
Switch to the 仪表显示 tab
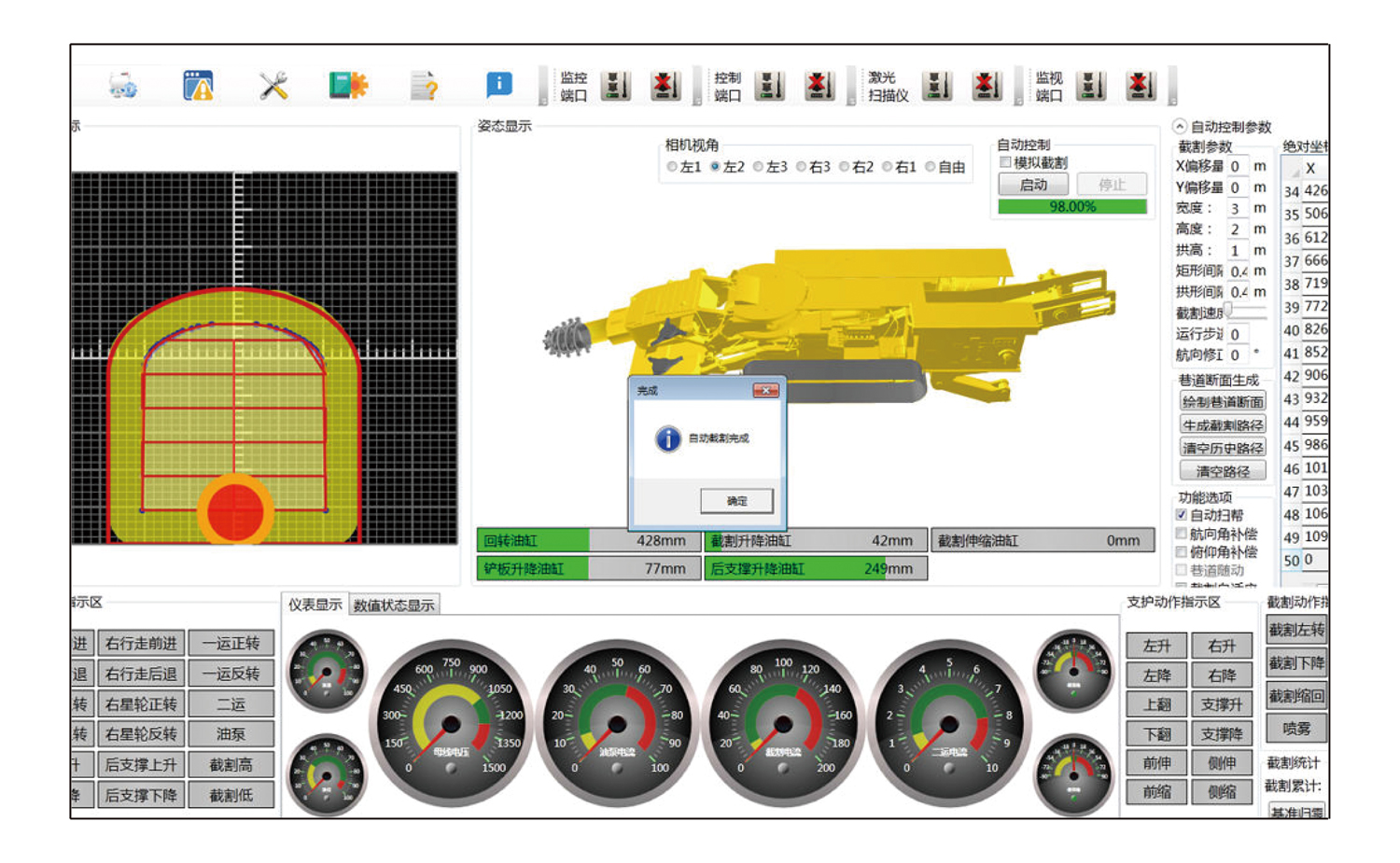[x=315, y=605]
